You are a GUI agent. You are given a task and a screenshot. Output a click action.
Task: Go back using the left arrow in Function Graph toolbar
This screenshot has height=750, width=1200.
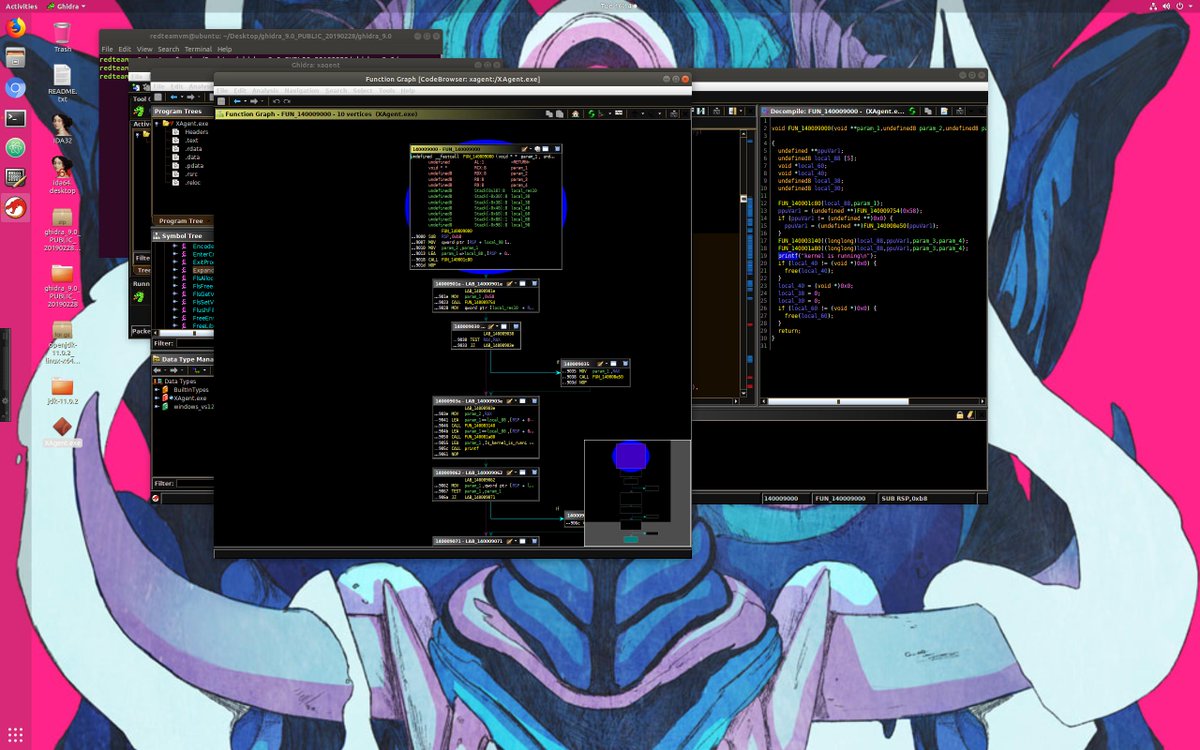pos(237,101)
